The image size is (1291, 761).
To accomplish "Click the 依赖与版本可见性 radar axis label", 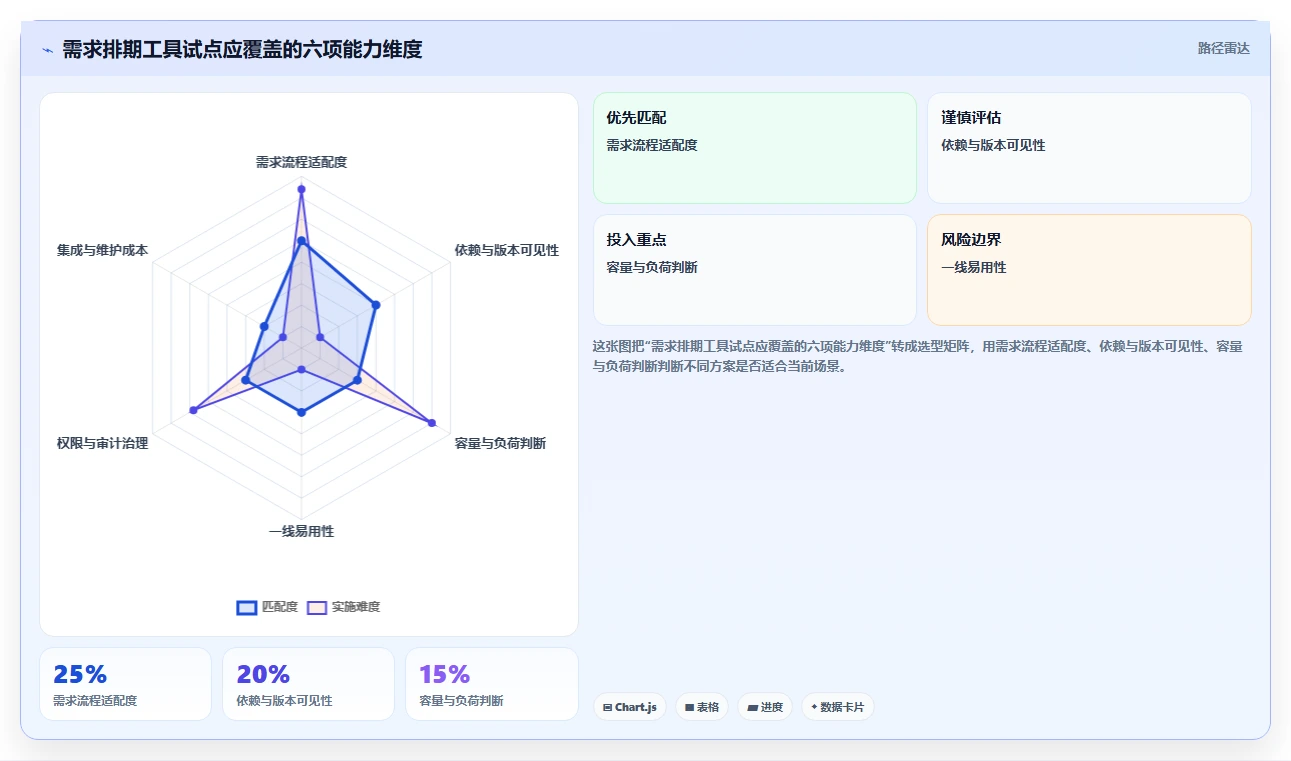I will 507,250.
